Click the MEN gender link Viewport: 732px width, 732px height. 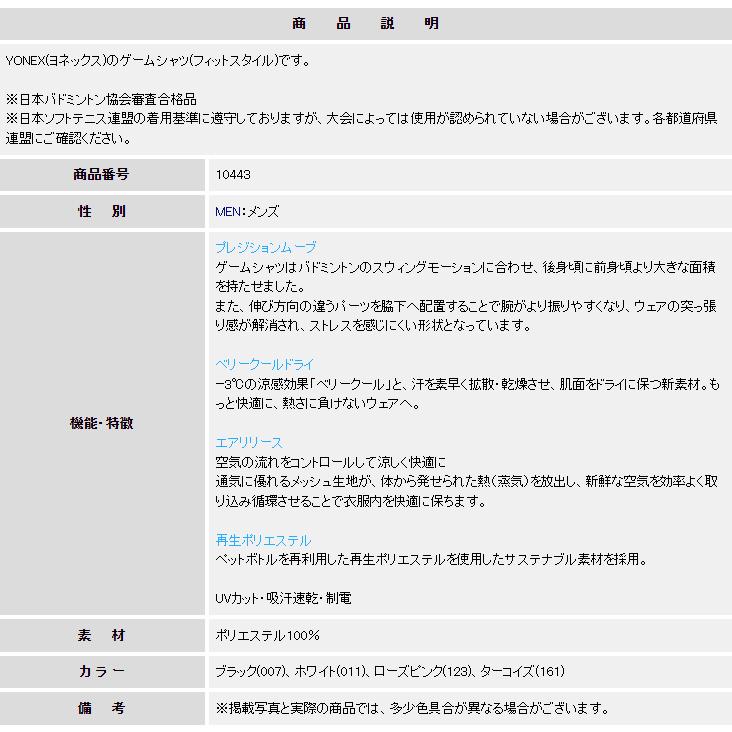tap(228, 211)
